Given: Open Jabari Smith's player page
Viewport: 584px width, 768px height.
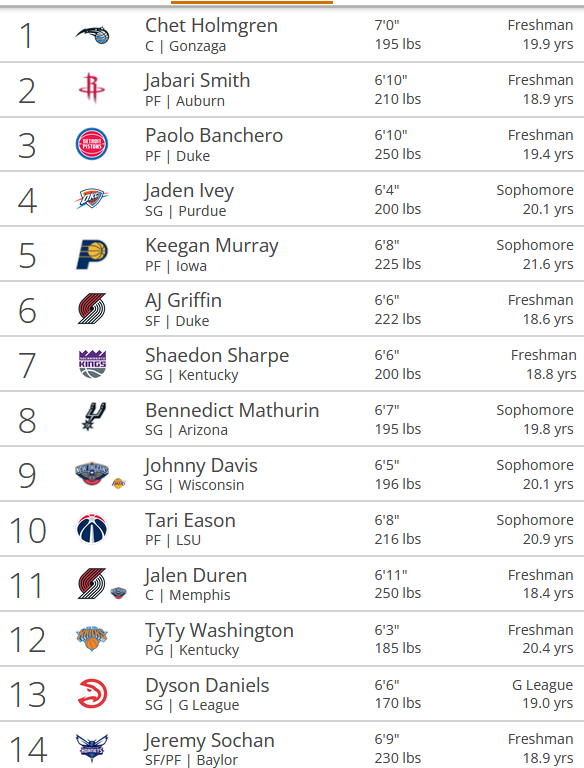Looking at the screenshot, I should pyautogui.click(x=197, y=81).
